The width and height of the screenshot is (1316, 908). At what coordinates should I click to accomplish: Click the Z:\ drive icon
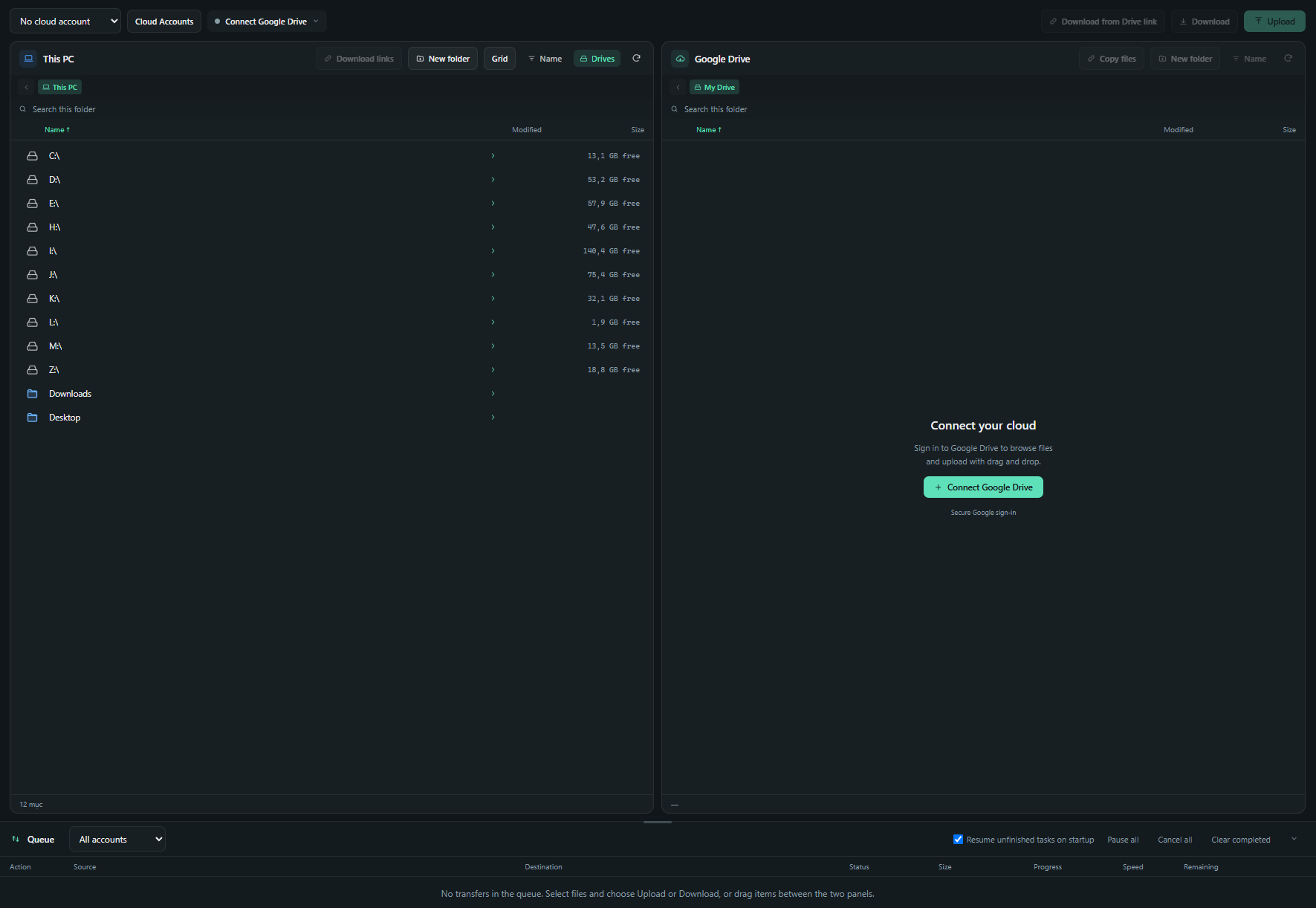pos(32,370)
